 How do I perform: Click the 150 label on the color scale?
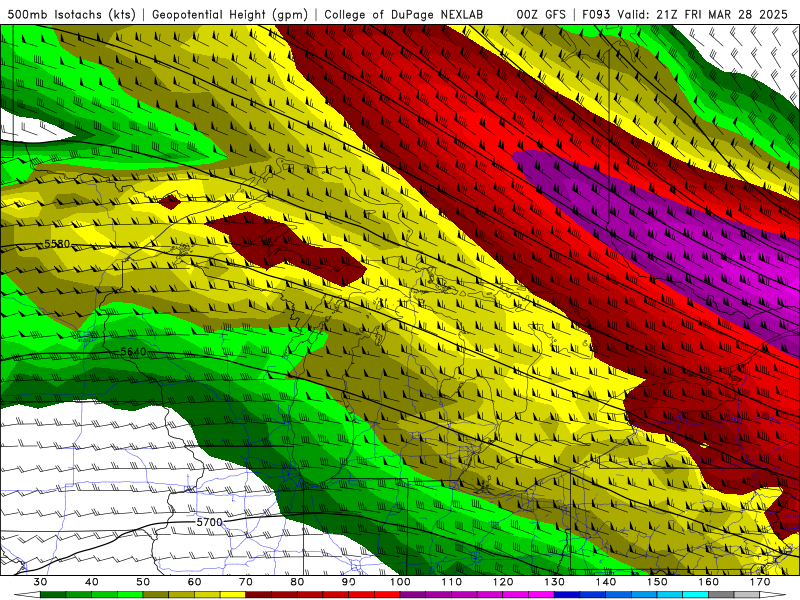(657, 582)
